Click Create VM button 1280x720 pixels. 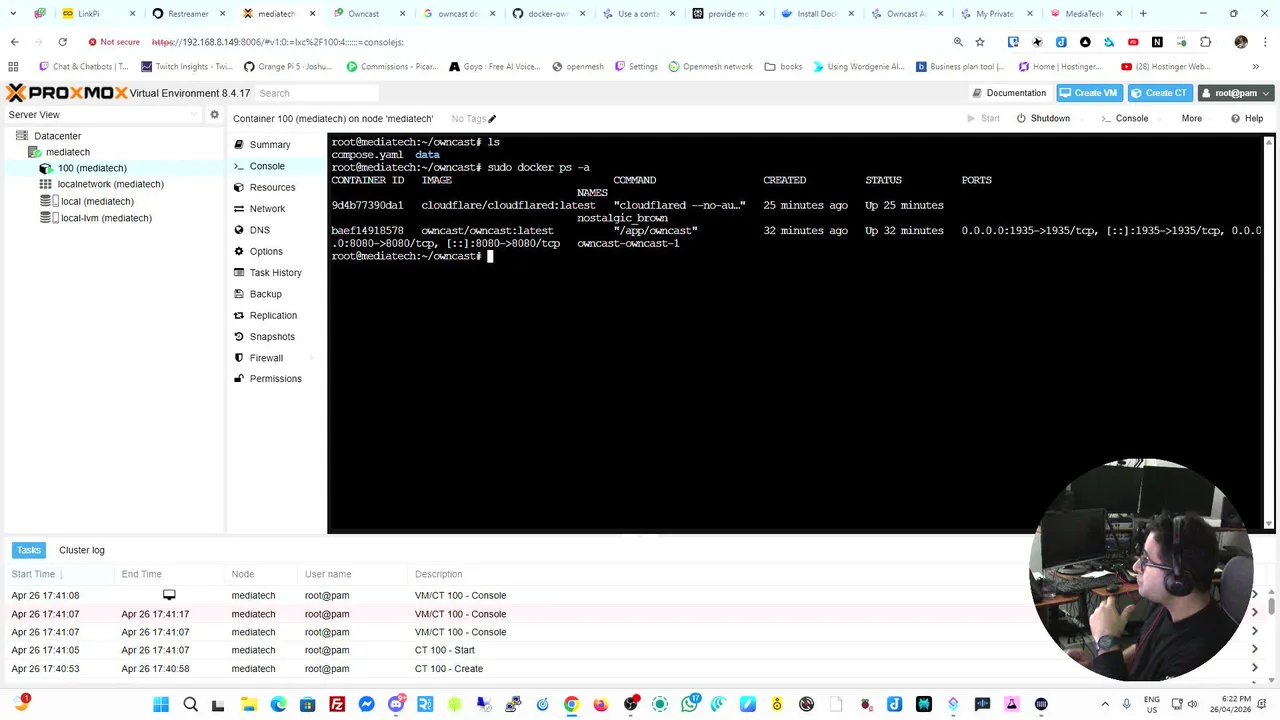(1088, 93)
